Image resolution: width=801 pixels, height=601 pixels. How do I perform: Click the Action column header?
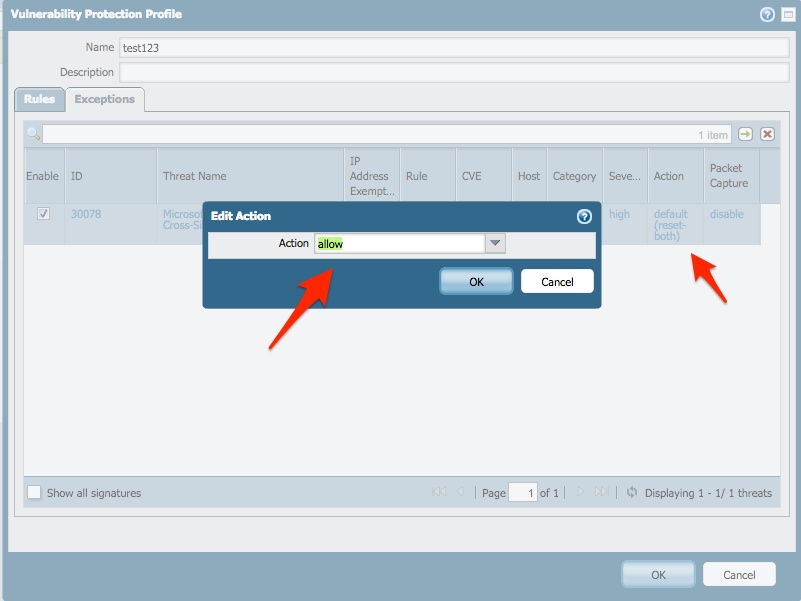click(x=675, y=176)
